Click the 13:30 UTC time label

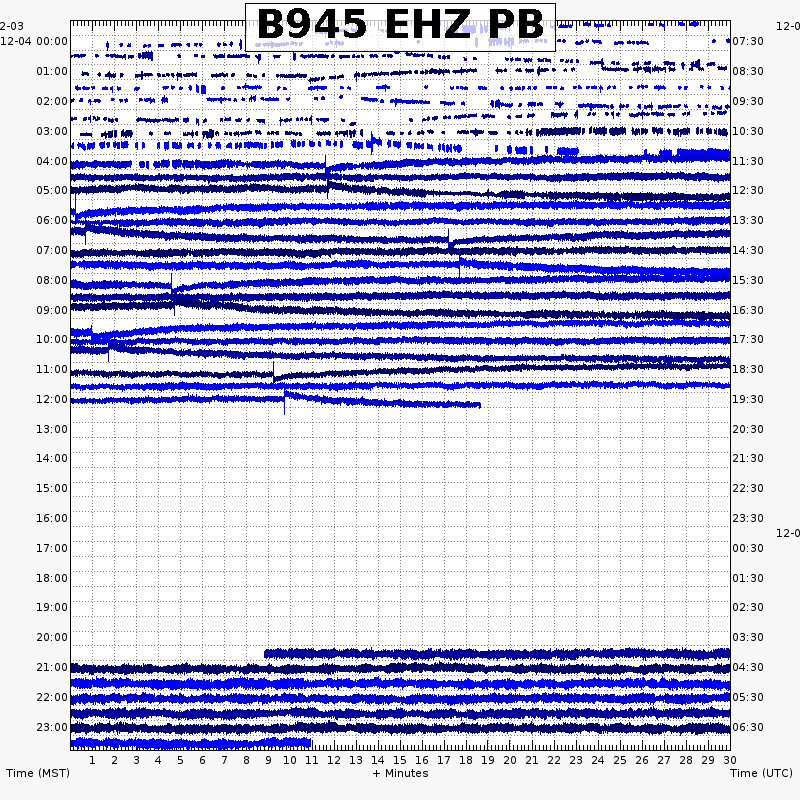coord(748,220)
